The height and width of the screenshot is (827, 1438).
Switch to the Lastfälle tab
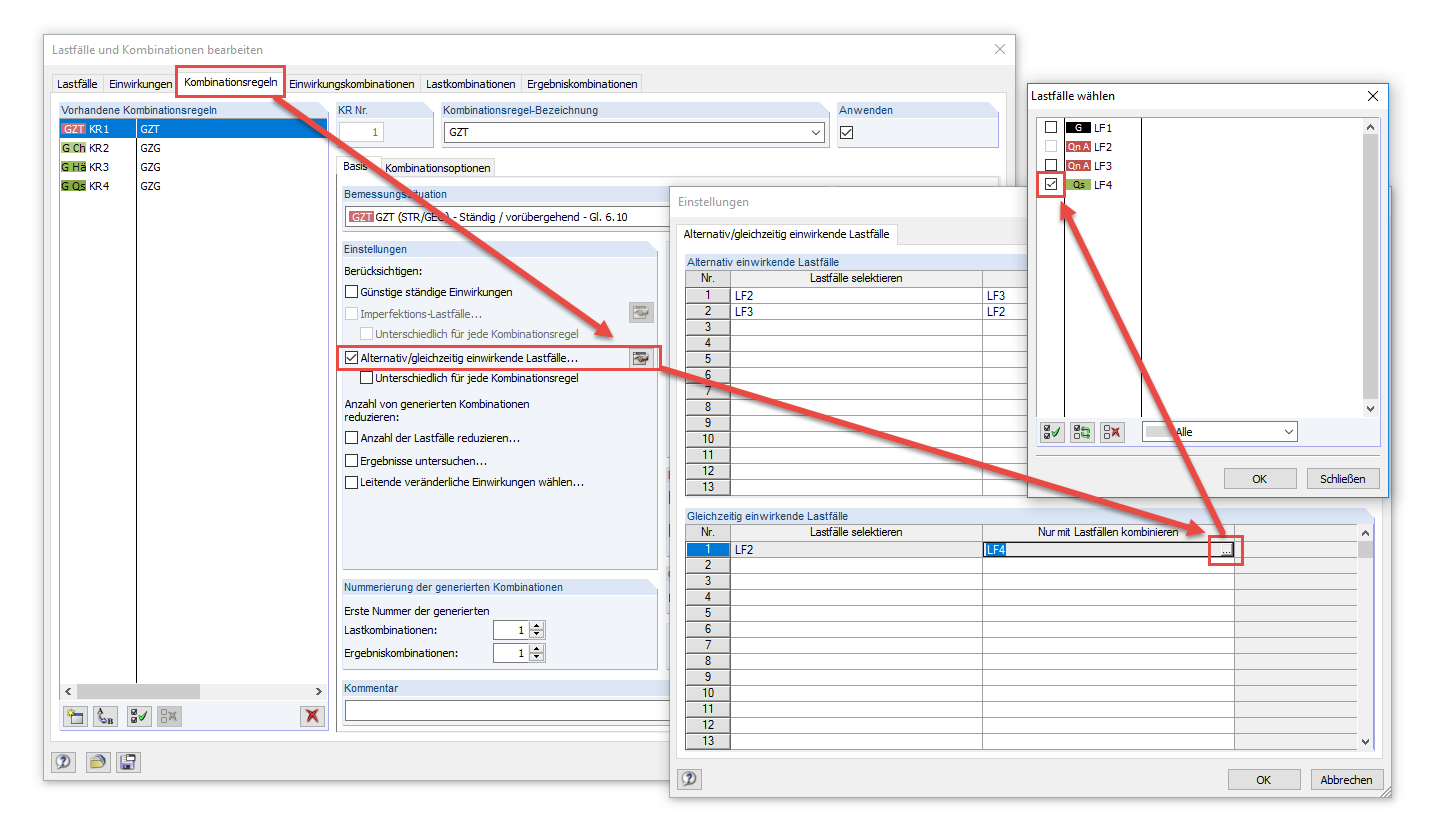[x=77, y=84]
